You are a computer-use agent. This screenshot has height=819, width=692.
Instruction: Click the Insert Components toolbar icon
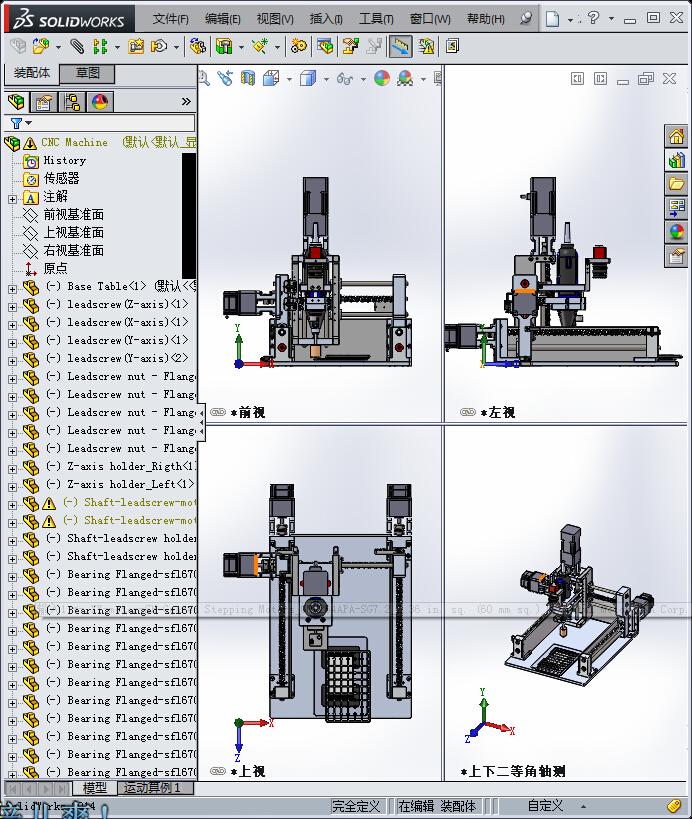point(41,46)
